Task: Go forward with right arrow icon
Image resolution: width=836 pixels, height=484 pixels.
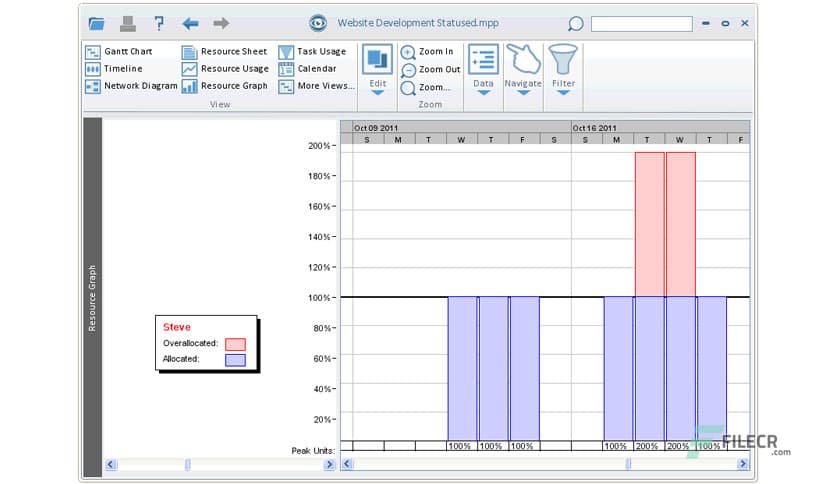Action: point(221,23)
